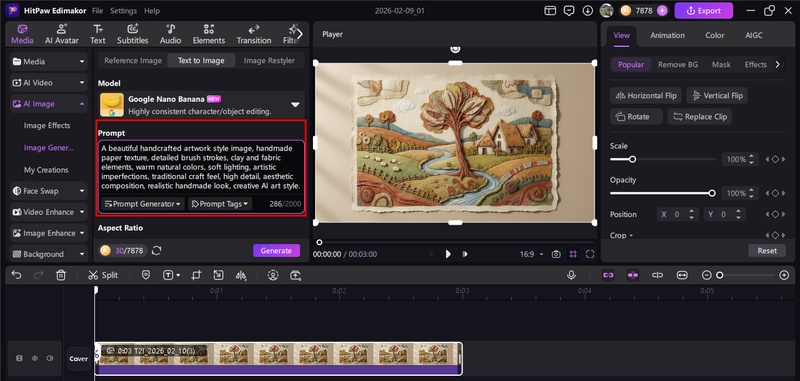Open the Help menu

(152, 11)
